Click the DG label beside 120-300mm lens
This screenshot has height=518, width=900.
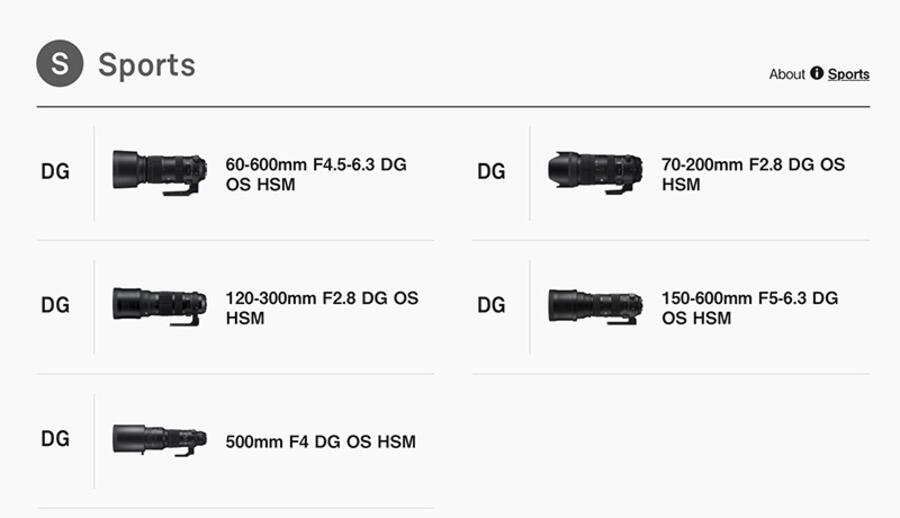click(56, 305)
